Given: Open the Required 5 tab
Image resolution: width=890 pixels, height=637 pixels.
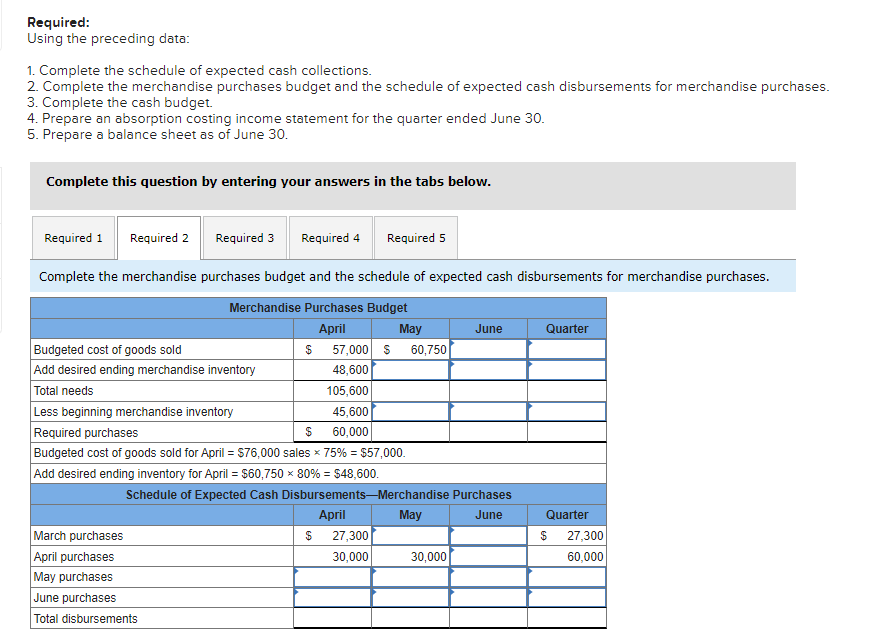Looking at the screenshot, I should click(x=415, y=238).
